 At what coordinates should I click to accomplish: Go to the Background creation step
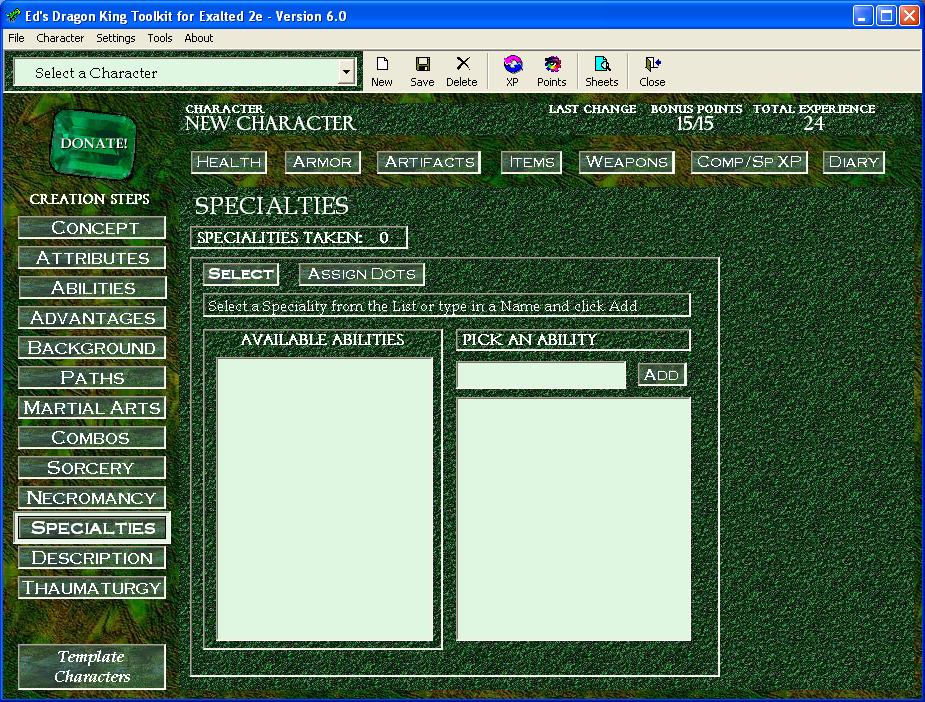click(92, 348)
